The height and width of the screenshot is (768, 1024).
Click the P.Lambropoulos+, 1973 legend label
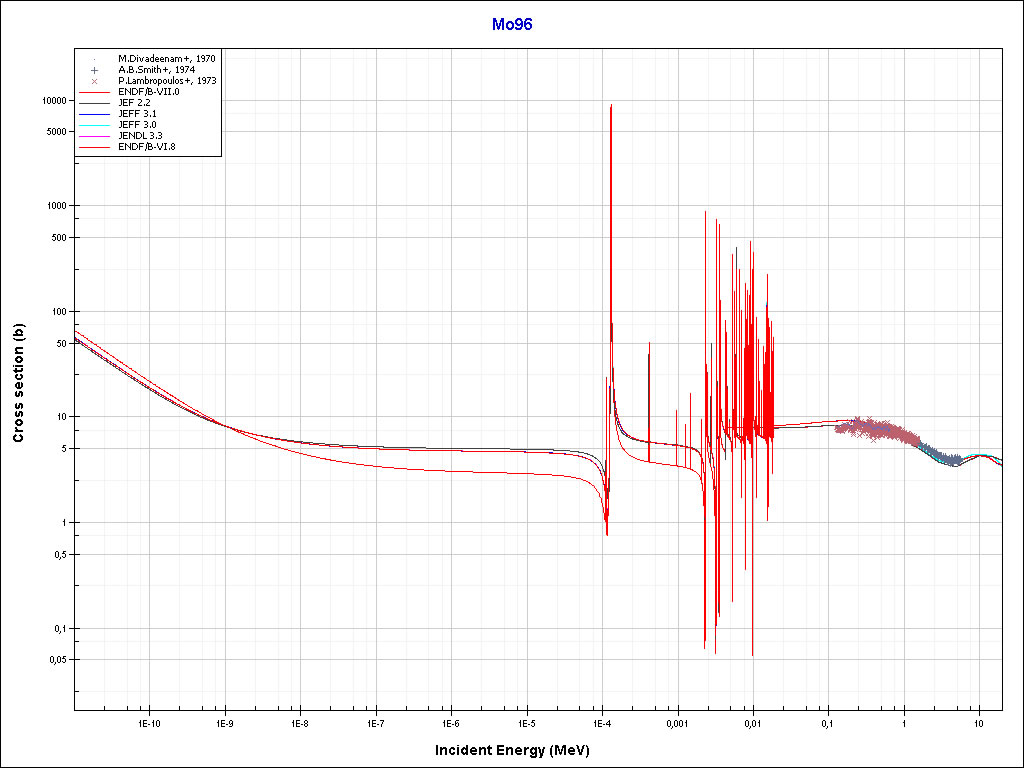click(x=167, y=81)
